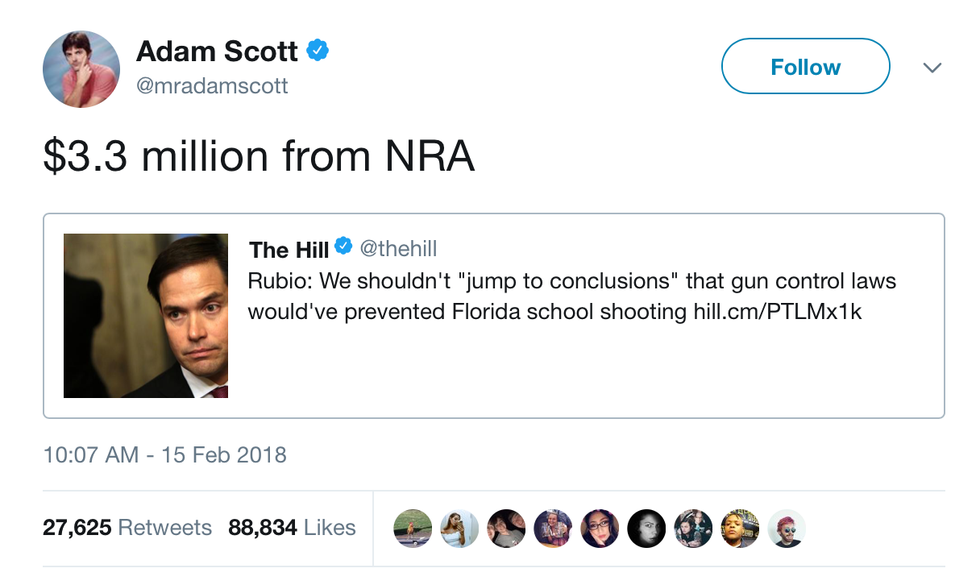Viewport: 980px width, 572px height.
Task: Click The Hill's verified checkmark badge
Action: [x=342, y=247]
